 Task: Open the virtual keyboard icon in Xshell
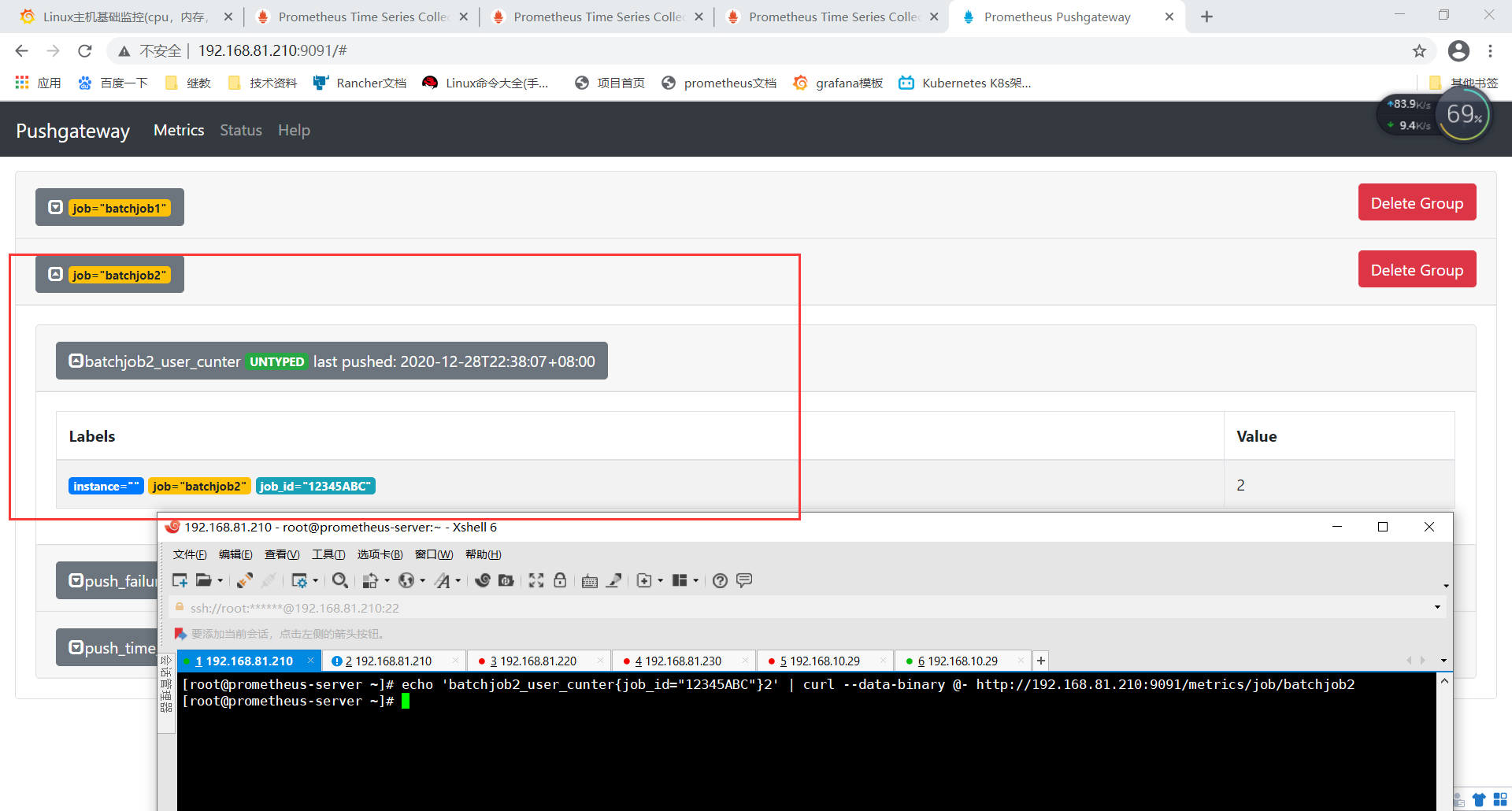(x=589, y=580)
